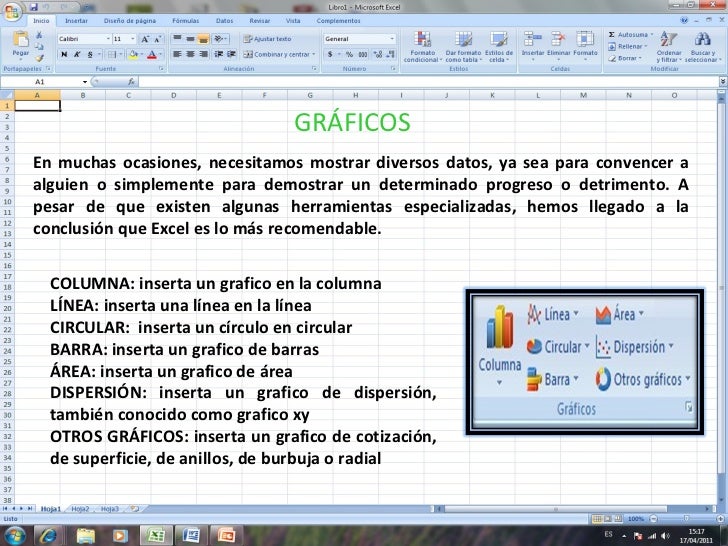Cut selection with the scissors icon
728x546 pixels.
[x=39, y=35]
